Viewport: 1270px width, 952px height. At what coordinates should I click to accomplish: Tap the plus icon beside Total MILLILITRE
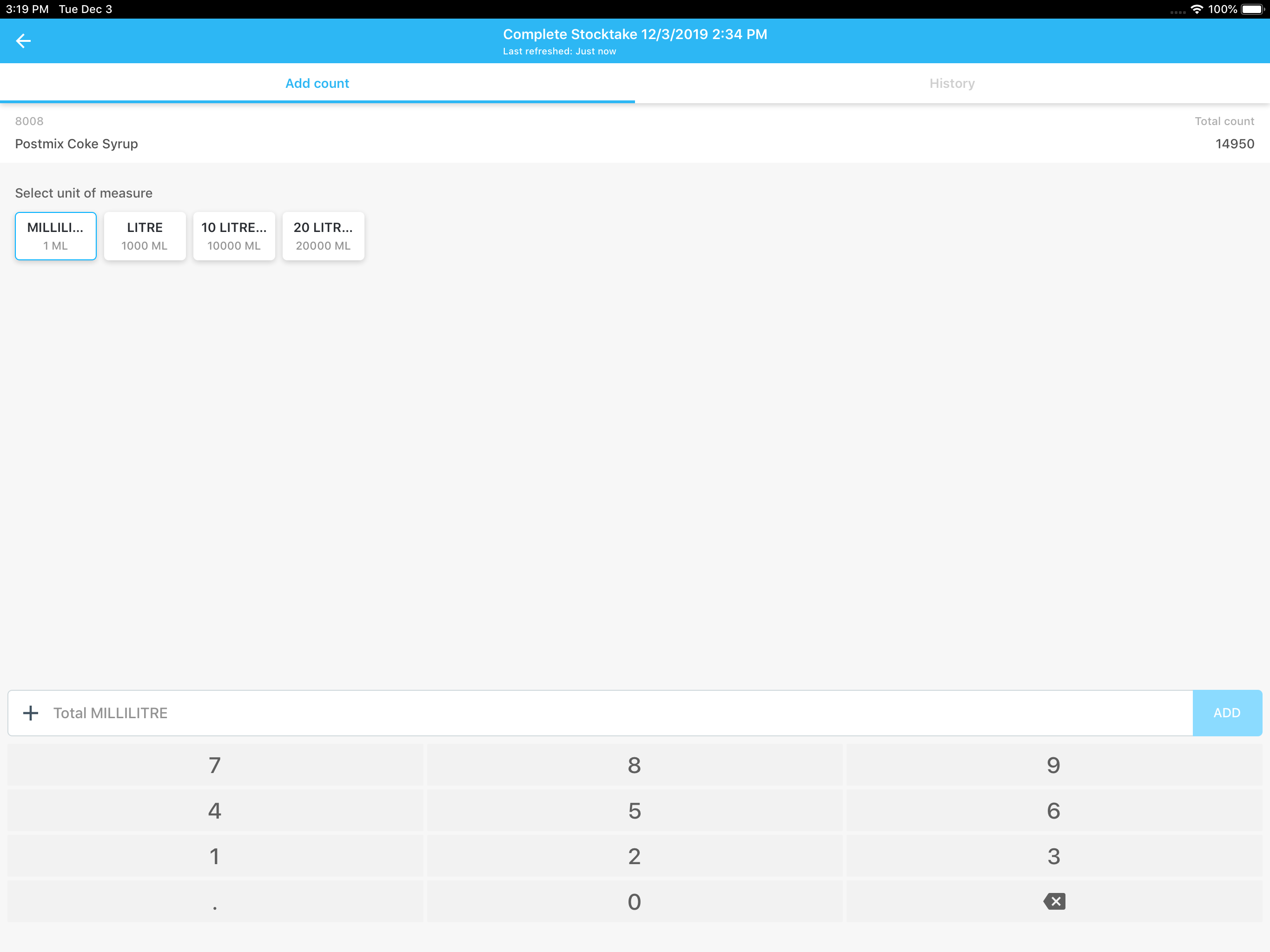tap(30, 713)
